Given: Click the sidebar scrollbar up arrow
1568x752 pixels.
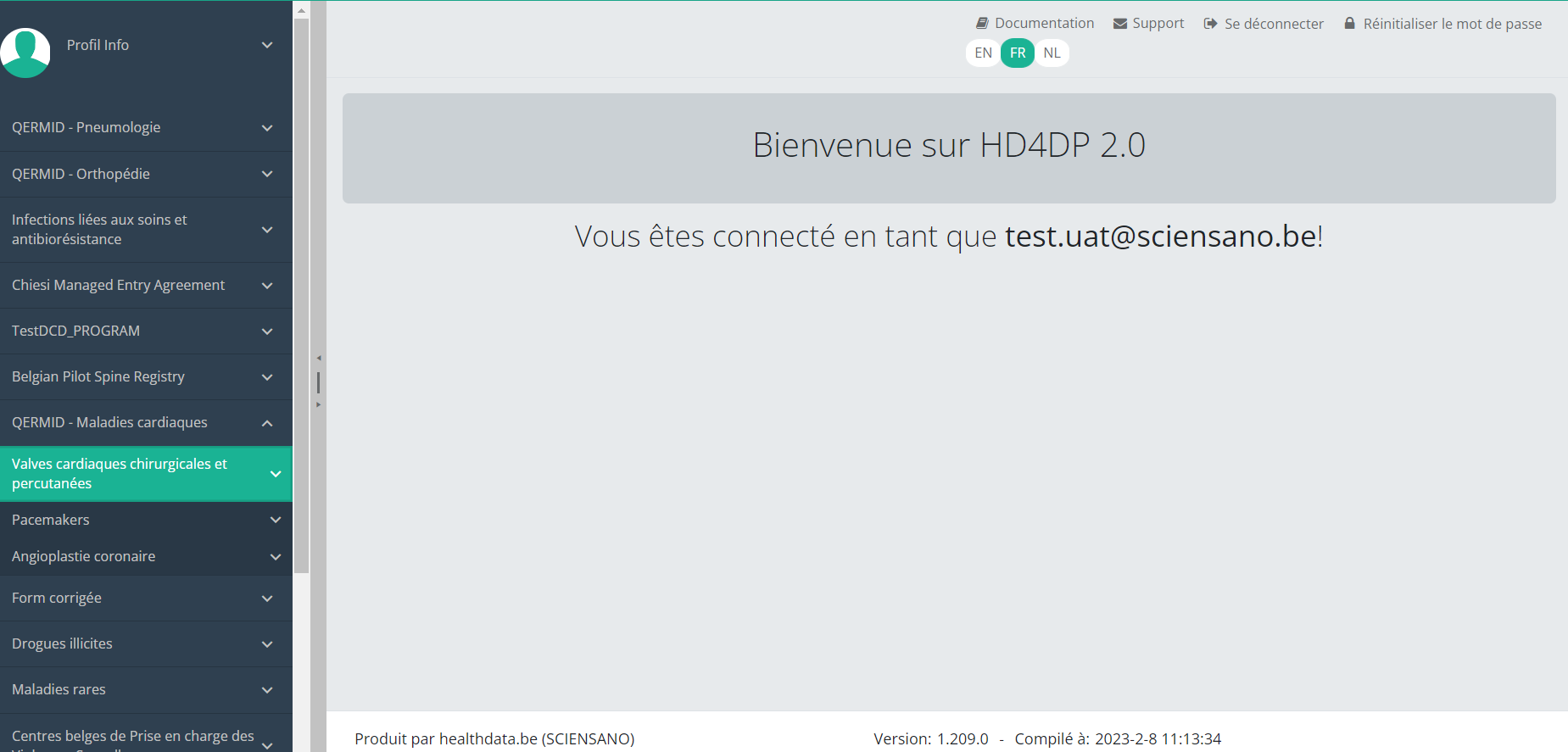Looking at the screenshot, I should coord(301,10).
